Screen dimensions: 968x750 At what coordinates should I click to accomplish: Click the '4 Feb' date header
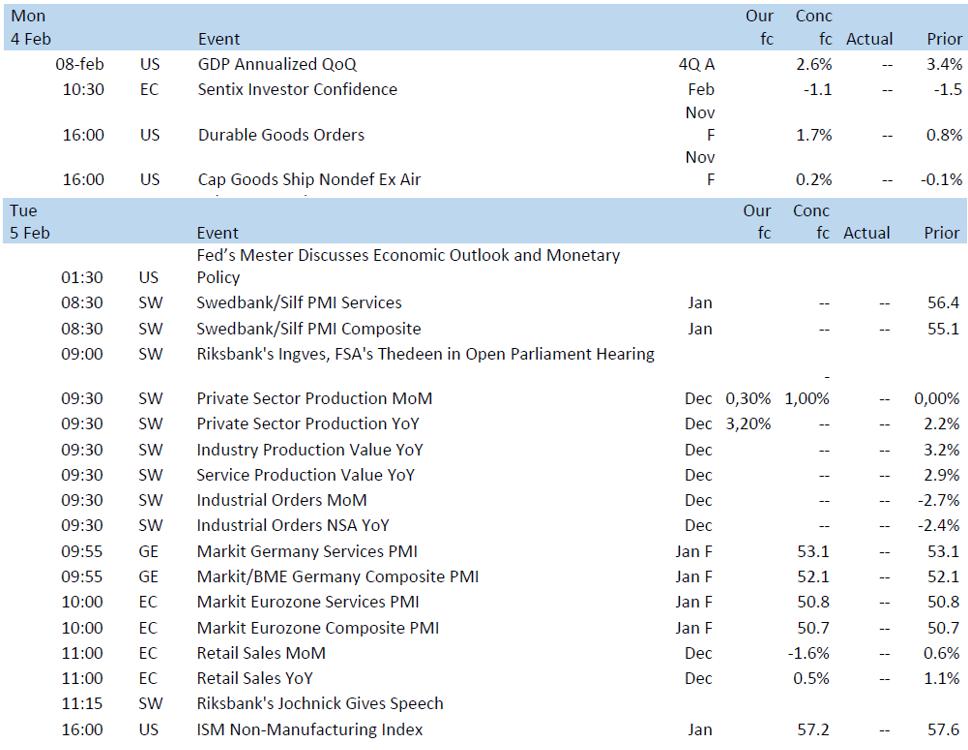click(x=31, y=39)
